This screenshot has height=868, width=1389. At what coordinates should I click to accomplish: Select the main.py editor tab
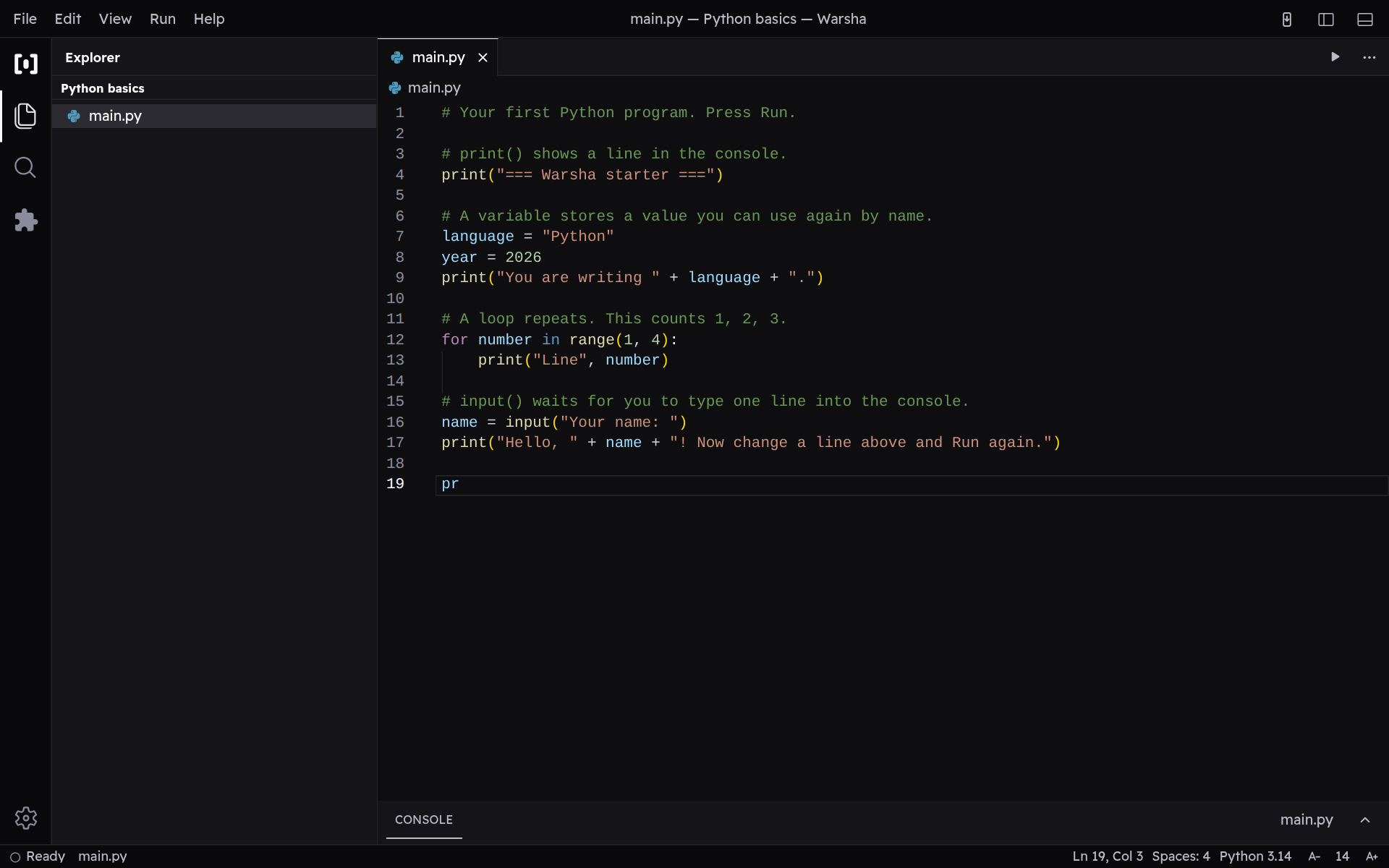438,57
